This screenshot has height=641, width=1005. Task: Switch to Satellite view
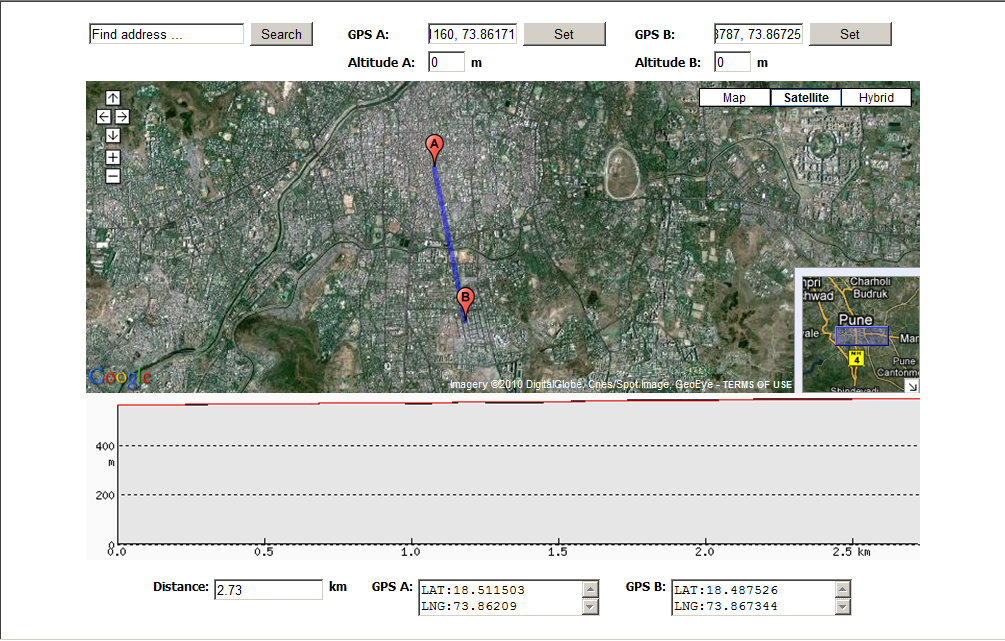click(x=806, y=97)
